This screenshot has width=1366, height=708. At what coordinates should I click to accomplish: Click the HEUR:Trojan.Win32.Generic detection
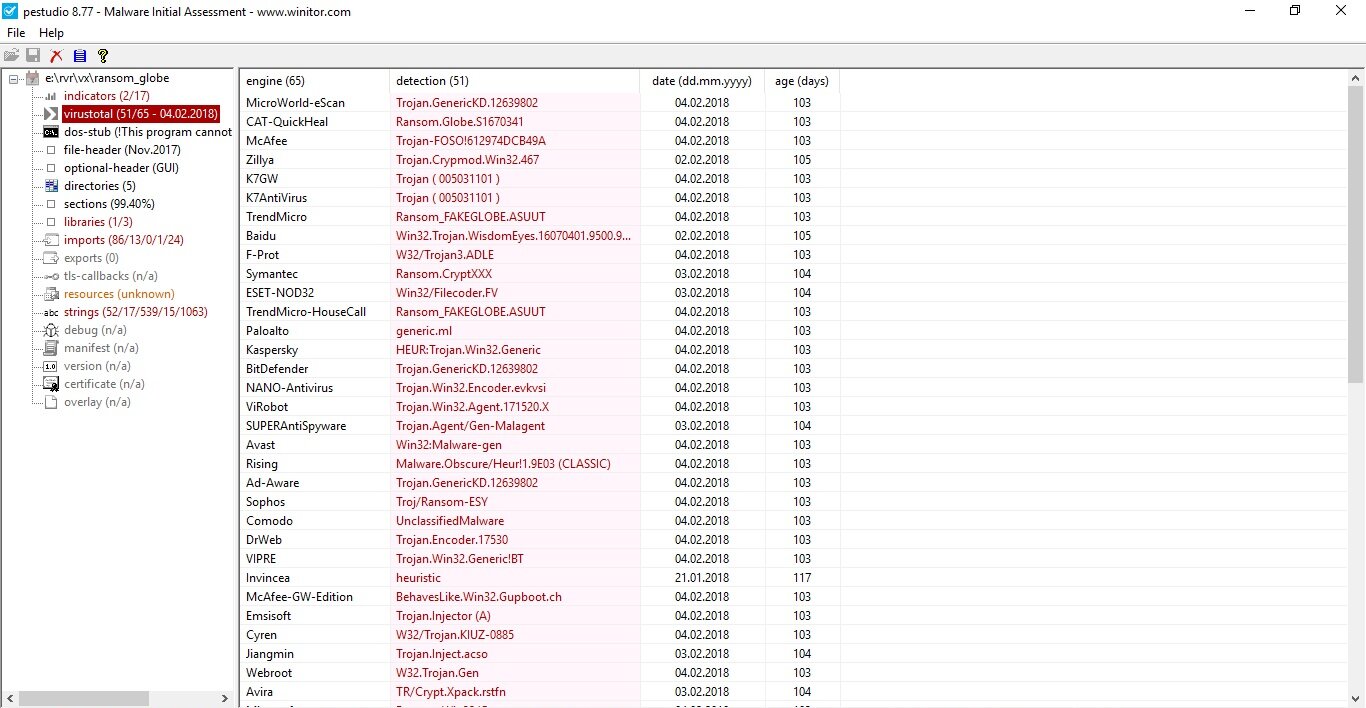pyautogui.click(x=468, y=349)
